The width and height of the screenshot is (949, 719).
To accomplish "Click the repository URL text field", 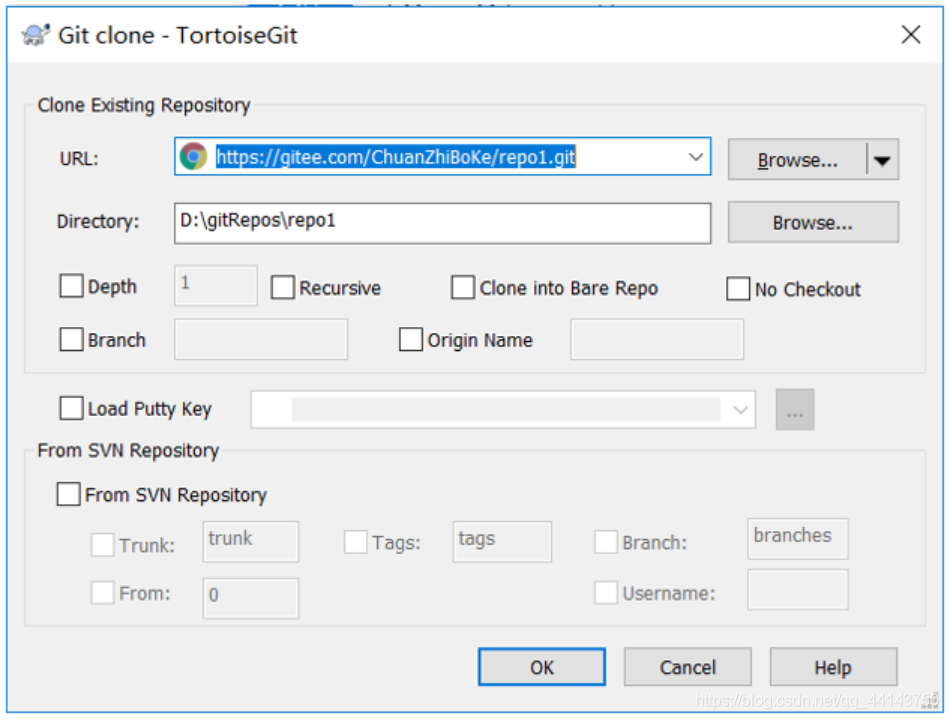I will click(442, 157).
